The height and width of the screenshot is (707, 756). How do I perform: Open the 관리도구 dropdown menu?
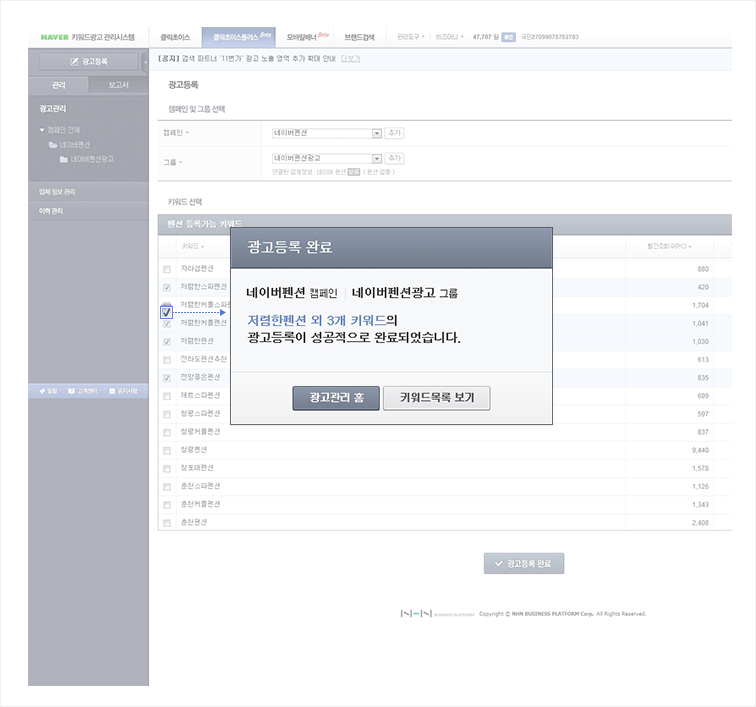pyautogui.click(x=410, y=37)
